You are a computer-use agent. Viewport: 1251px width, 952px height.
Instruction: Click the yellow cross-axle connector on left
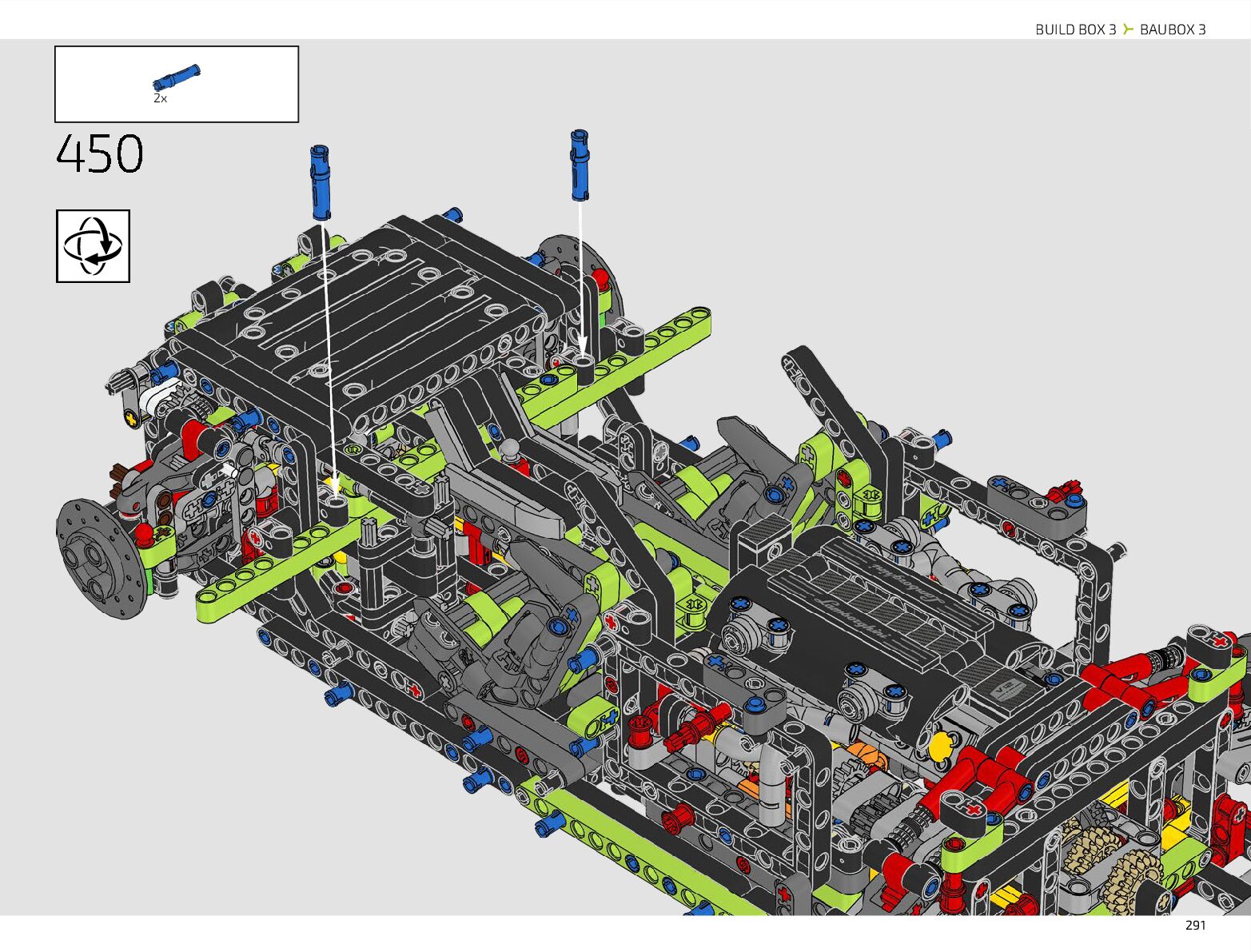130,417
